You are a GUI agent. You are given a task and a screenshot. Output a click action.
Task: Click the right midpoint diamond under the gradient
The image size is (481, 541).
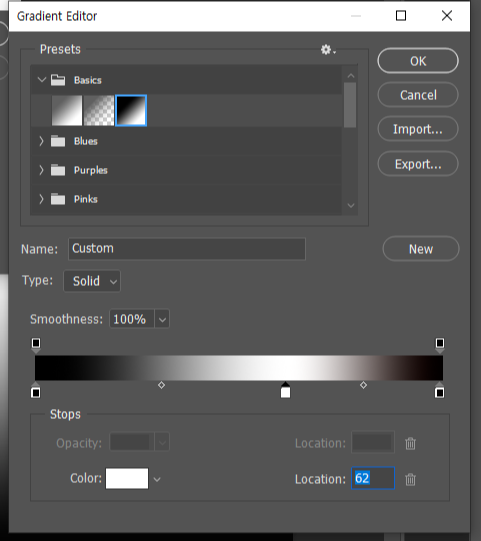pos(363,385)
